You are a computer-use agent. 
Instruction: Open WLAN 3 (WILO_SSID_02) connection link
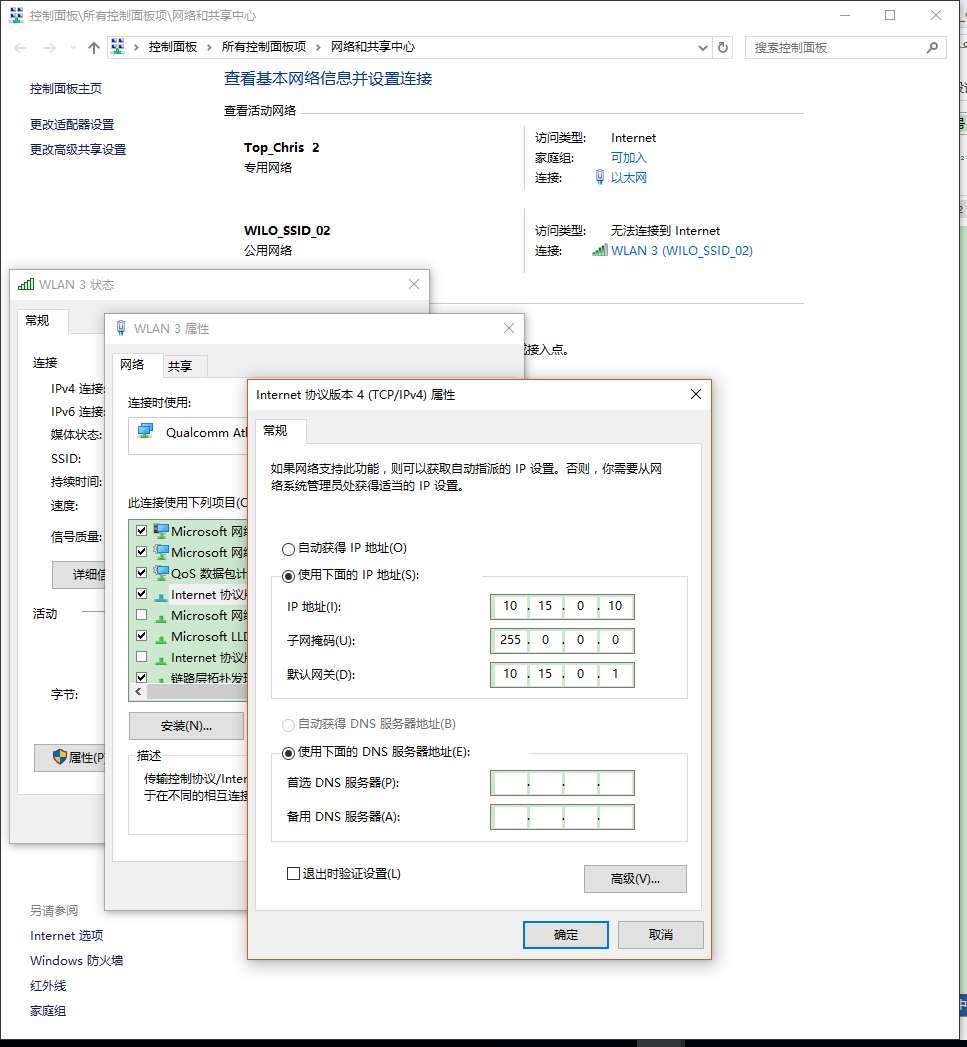682,250
